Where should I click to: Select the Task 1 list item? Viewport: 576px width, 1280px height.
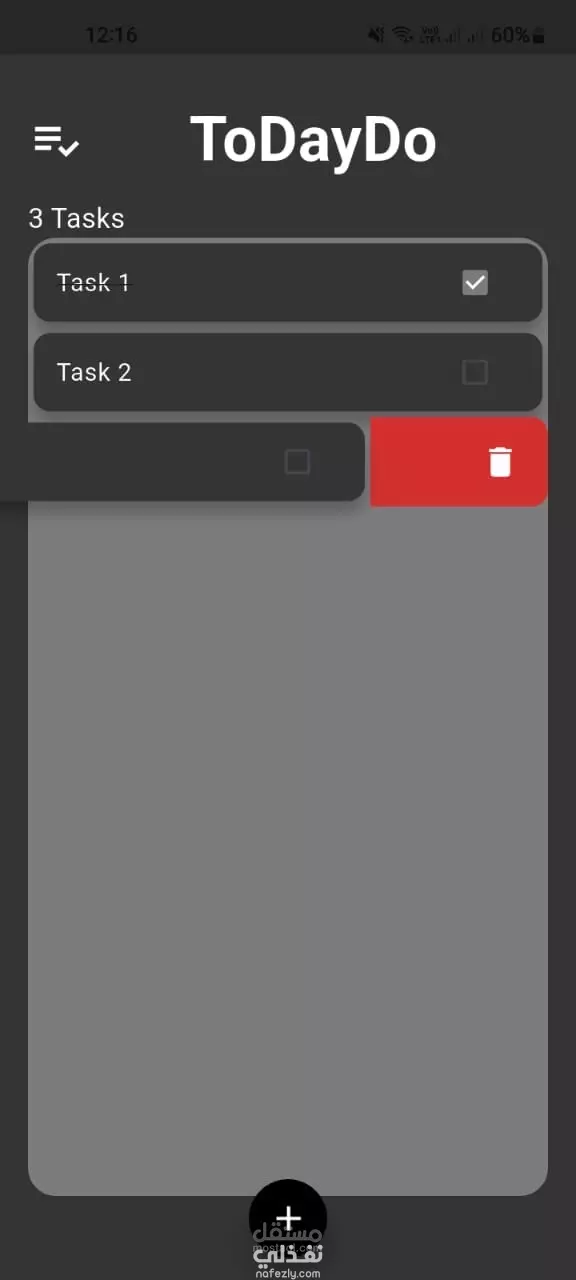(x=288, y=283)
